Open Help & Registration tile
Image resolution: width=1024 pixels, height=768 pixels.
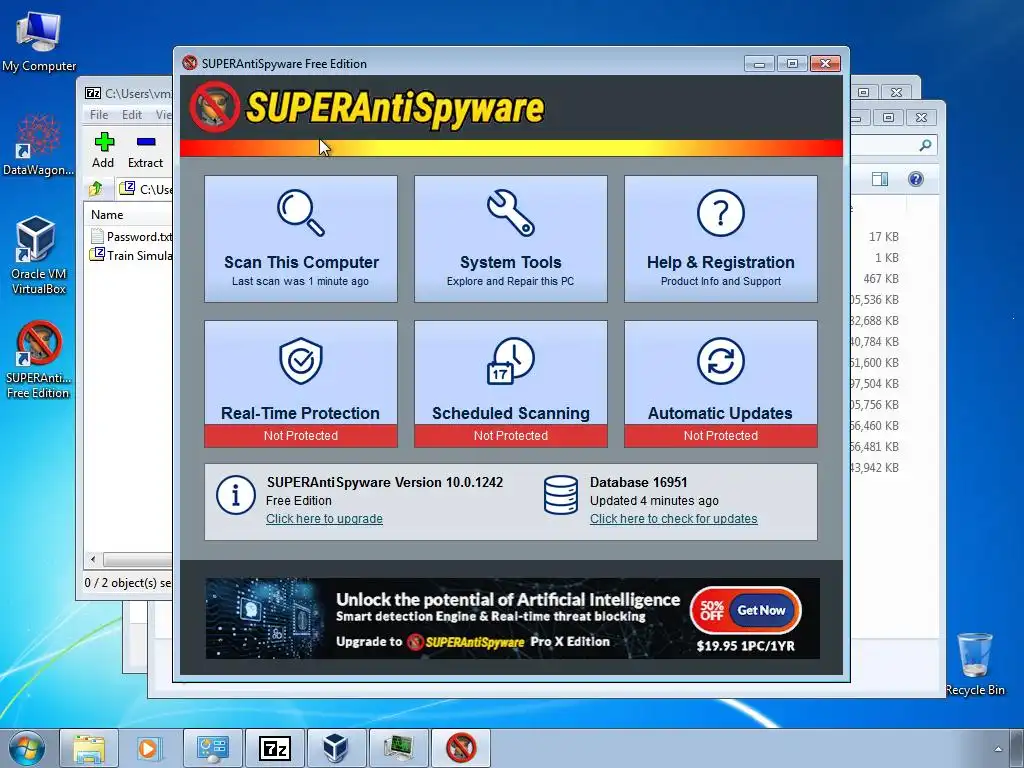click(720, 239)
